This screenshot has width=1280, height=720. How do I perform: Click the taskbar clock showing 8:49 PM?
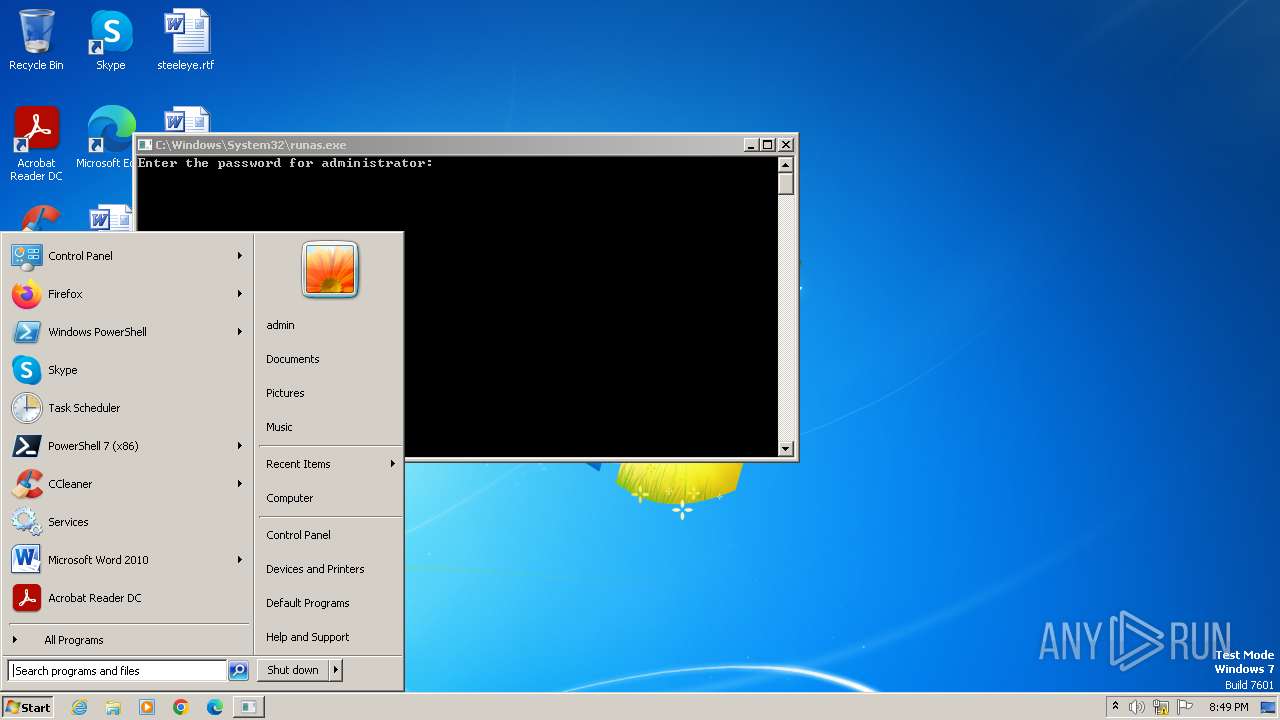[1228, 707]
